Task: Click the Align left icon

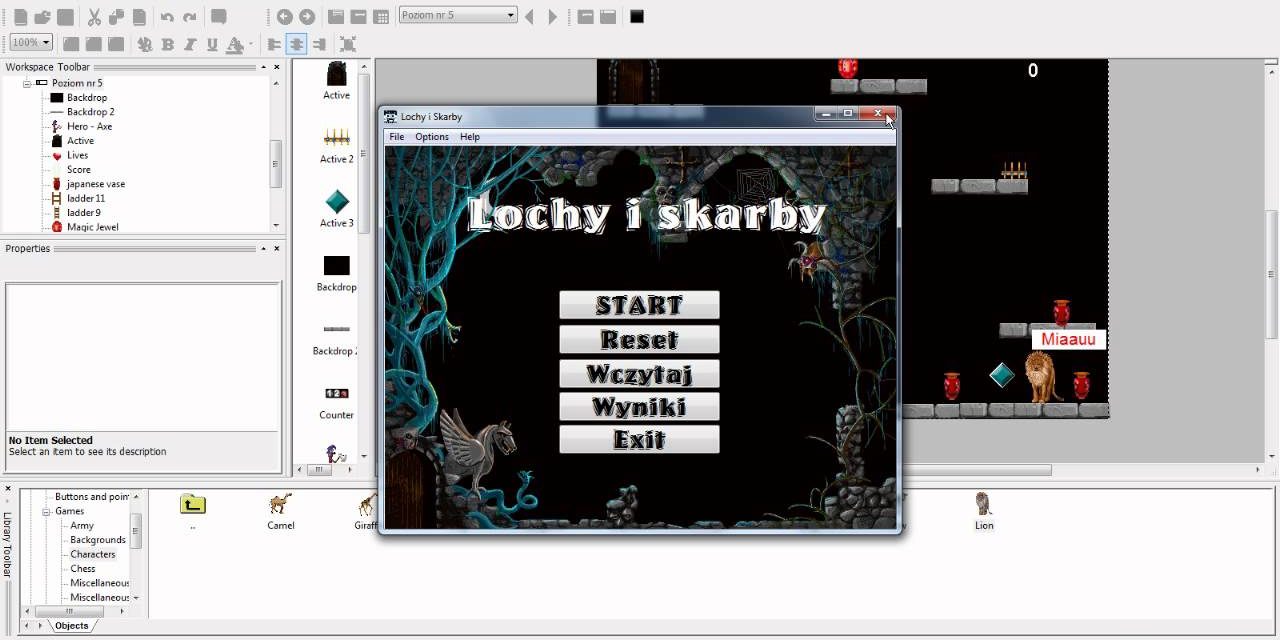Action: pos(274,44)
